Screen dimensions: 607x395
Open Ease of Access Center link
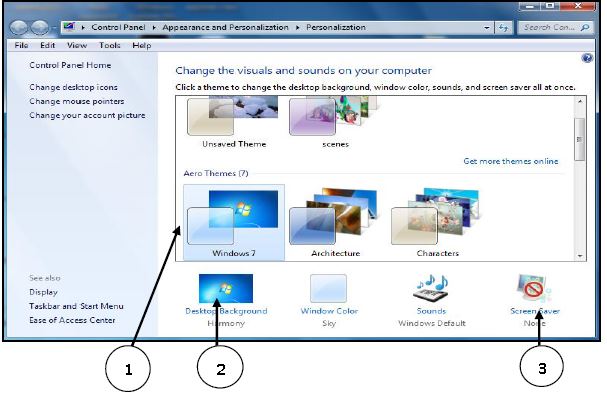click(x=72, y=320)
